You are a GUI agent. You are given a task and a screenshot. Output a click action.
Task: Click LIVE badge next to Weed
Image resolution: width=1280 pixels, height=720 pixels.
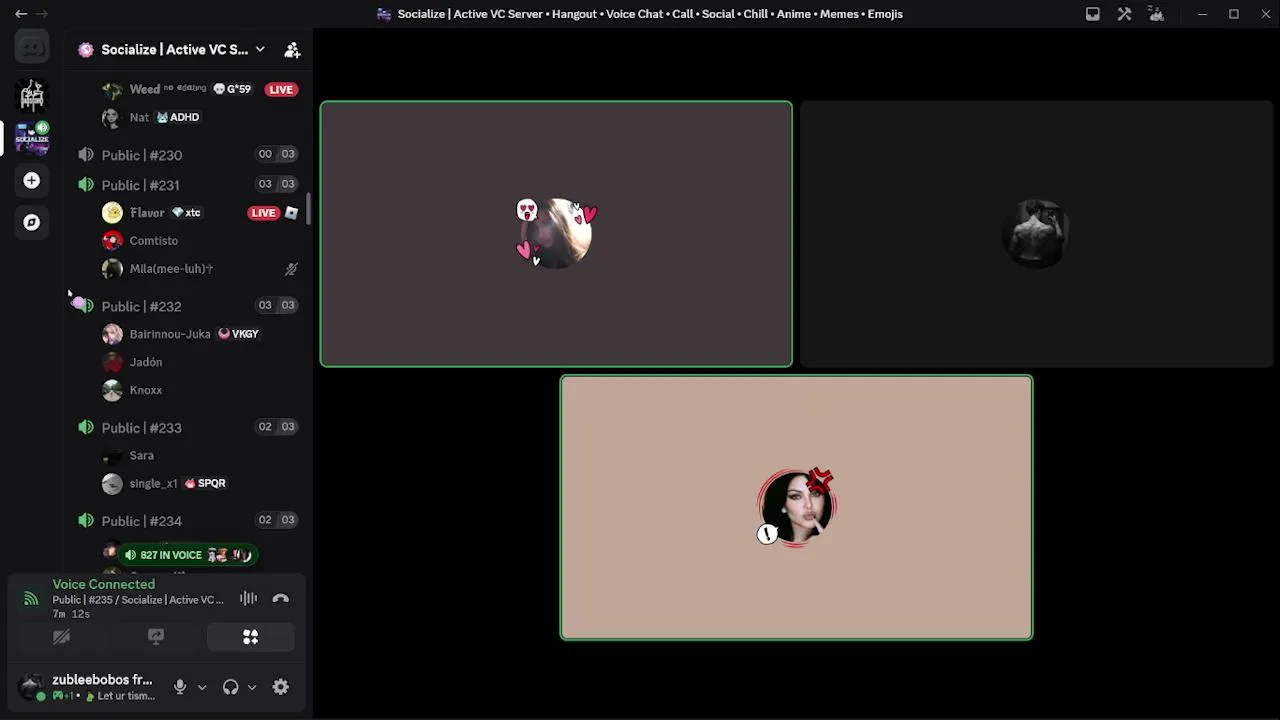281,90
